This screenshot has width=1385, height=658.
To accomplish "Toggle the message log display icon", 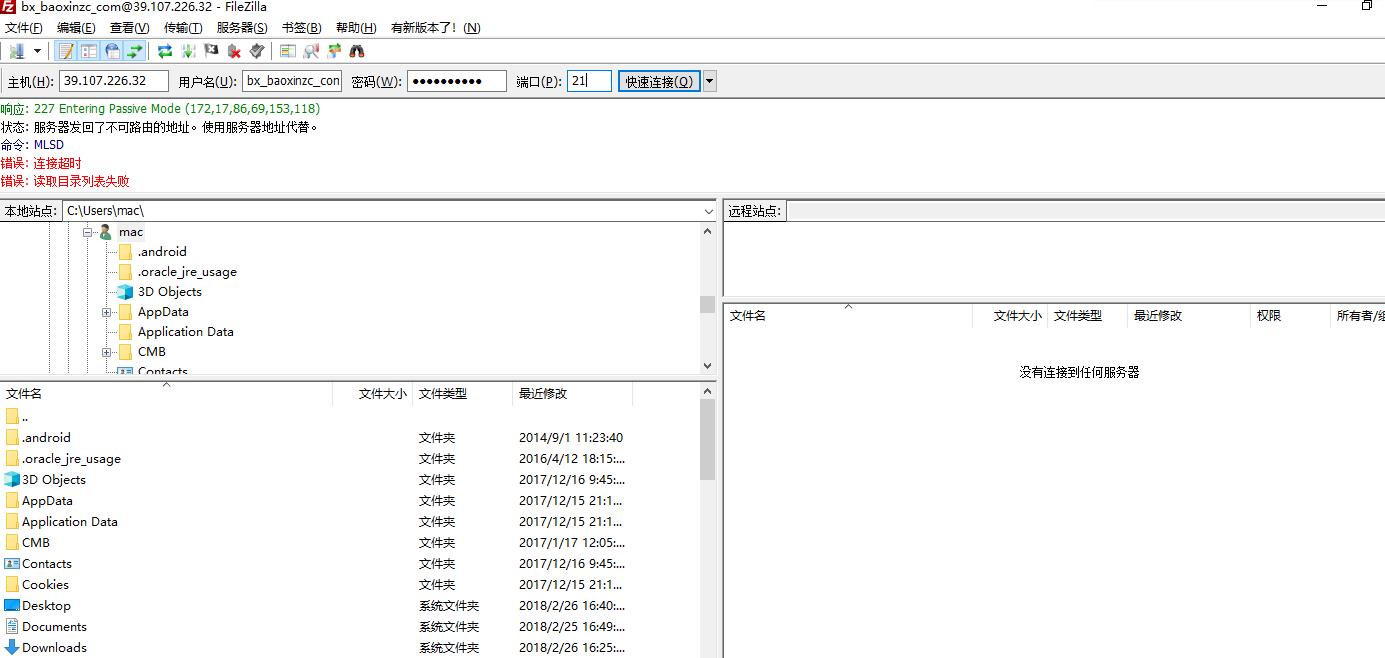I will coord(66,51).
